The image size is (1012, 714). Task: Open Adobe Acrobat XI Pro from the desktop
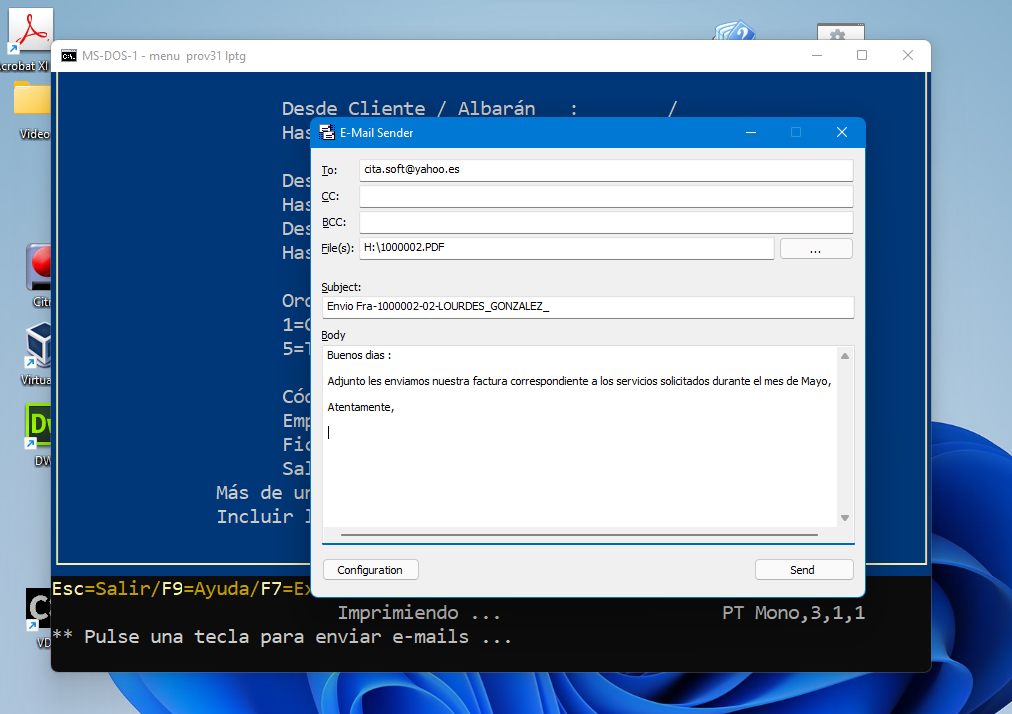point(30,28)
